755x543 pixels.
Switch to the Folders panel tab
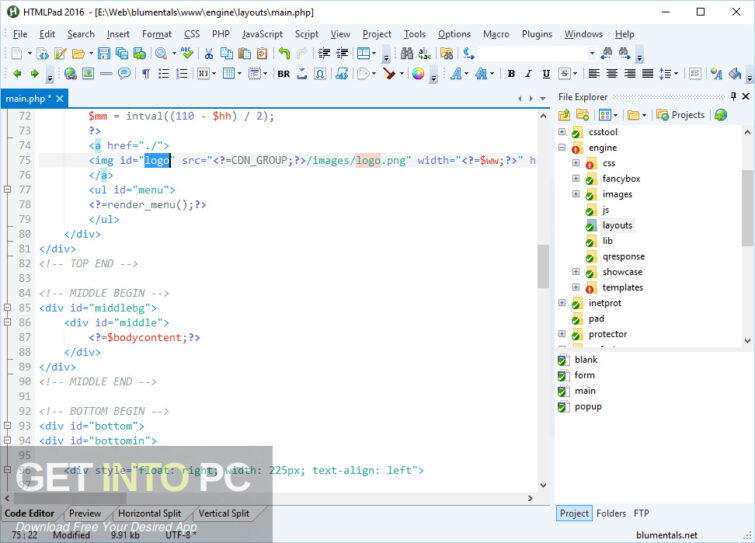611,513
